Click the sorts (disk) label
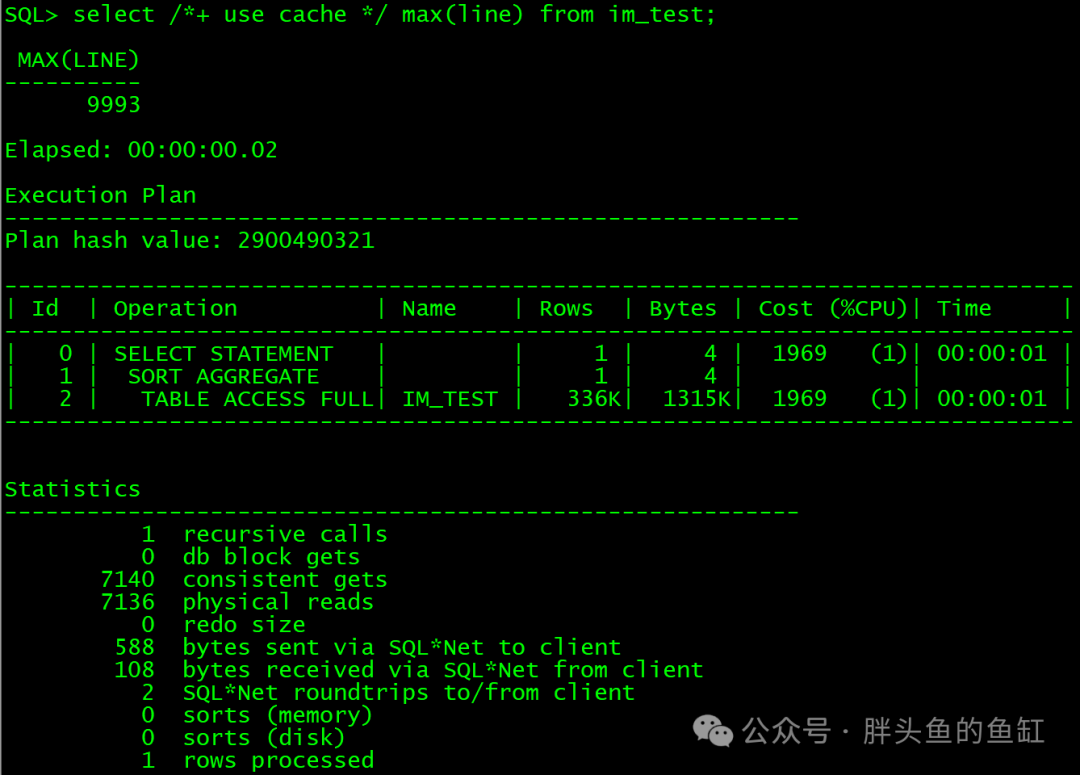 264,738
